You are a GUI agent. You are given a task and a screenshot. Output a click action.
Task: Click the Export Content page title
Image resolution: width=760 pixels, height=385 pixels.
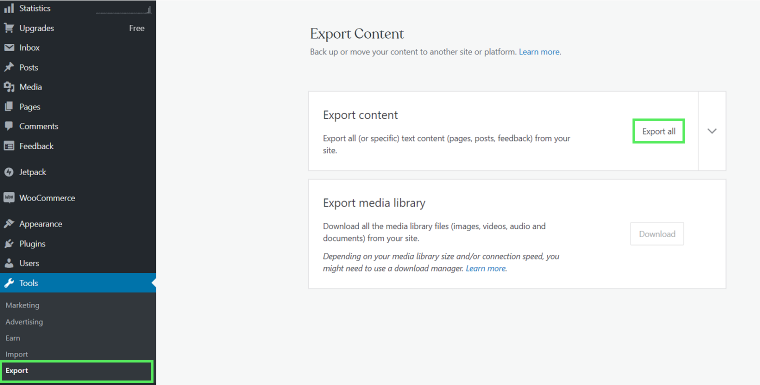pos(357,34)
